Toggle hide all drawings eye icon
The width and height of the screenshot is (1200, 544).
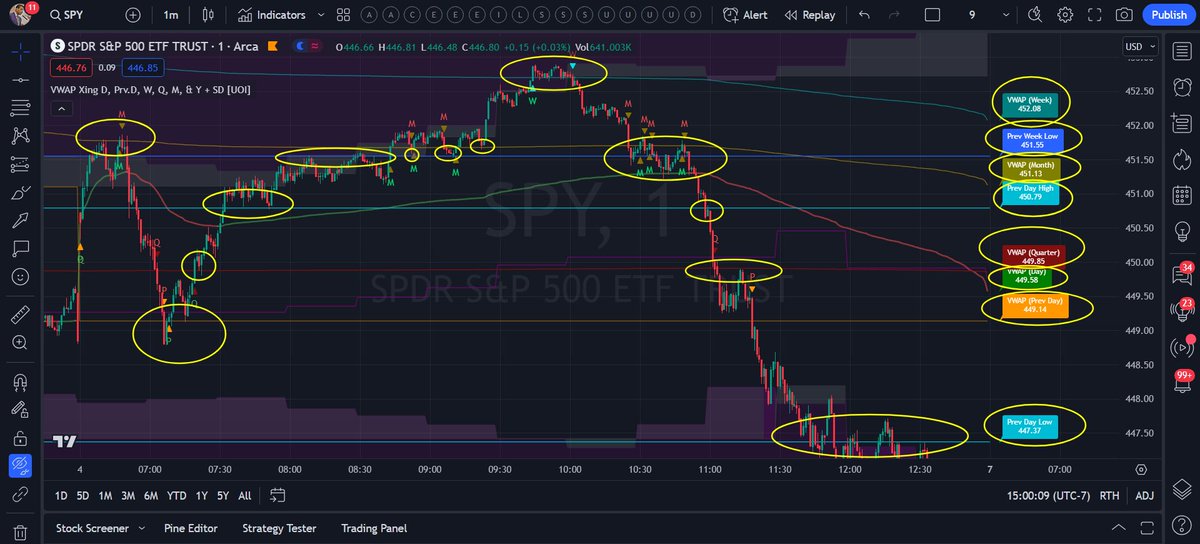click(20, 466)
